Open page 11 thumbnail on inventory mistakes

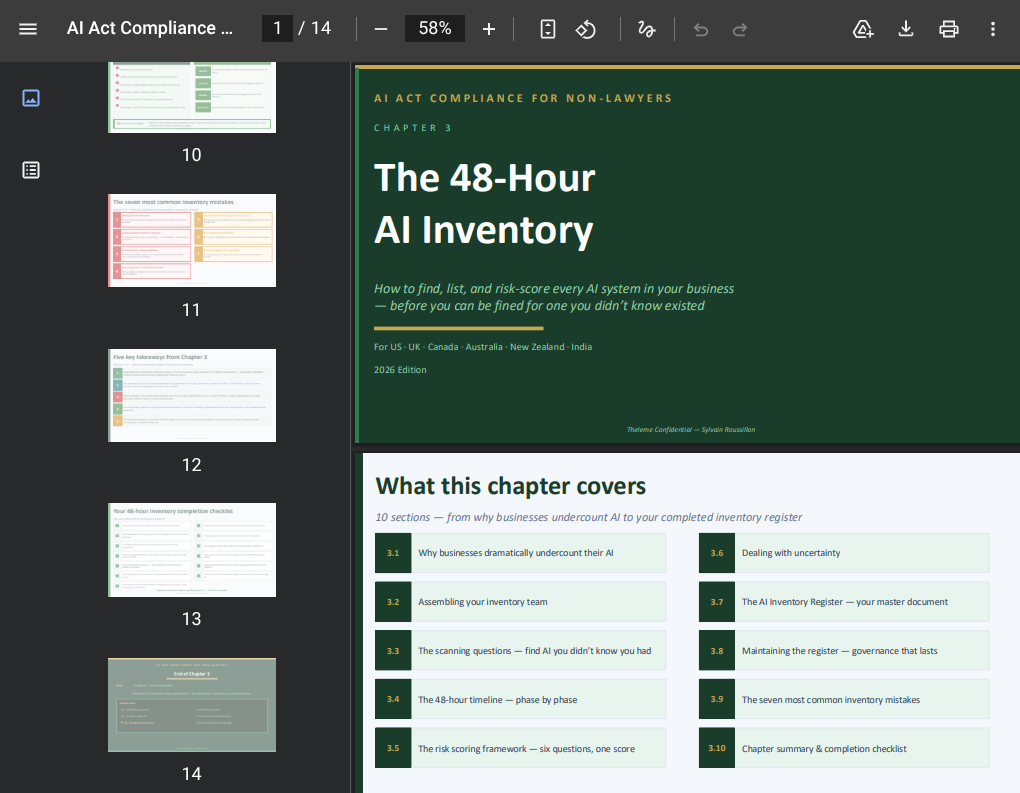coord(192,240)
